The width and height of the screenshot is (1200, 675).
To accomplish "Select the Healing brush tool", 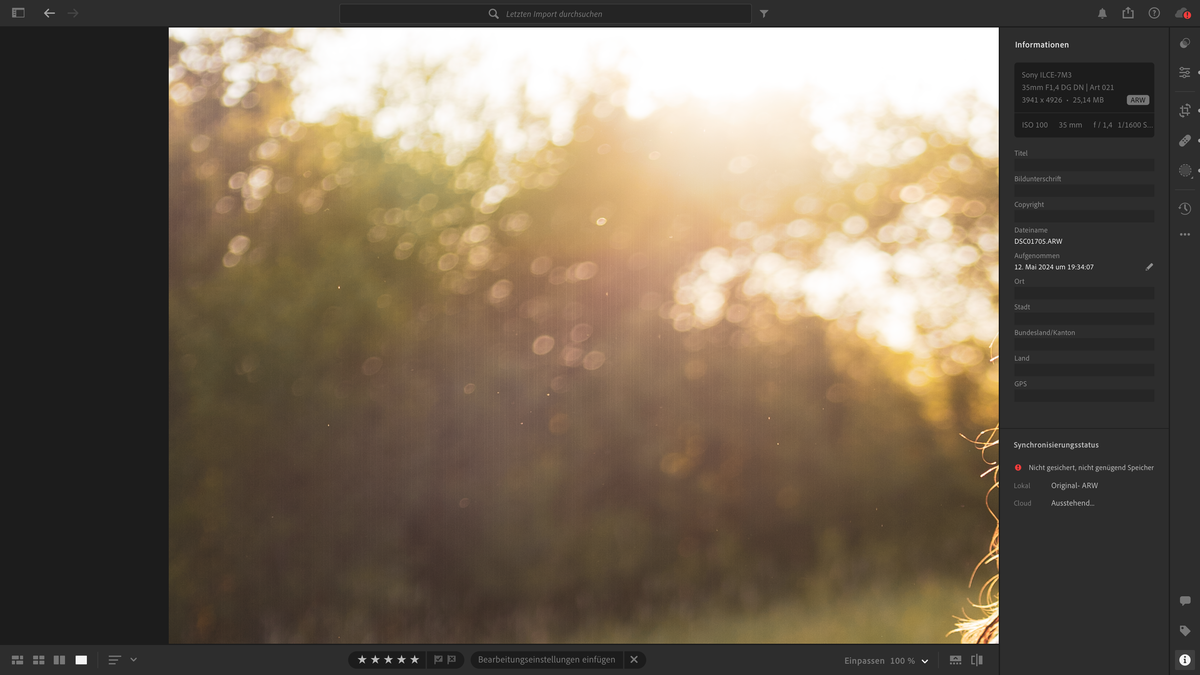I will pos(1184,141).
